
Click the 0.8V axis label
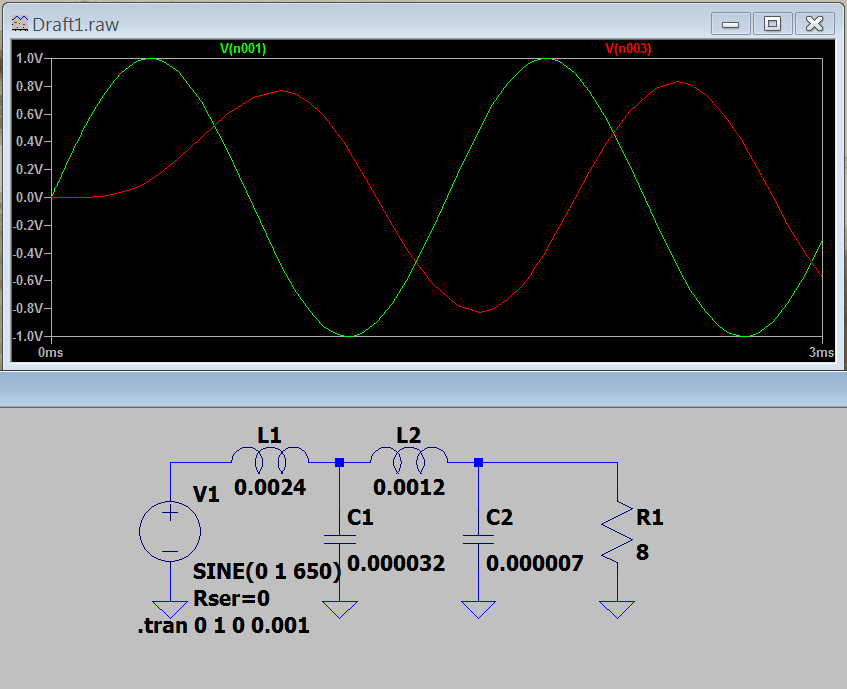[29, 86]
